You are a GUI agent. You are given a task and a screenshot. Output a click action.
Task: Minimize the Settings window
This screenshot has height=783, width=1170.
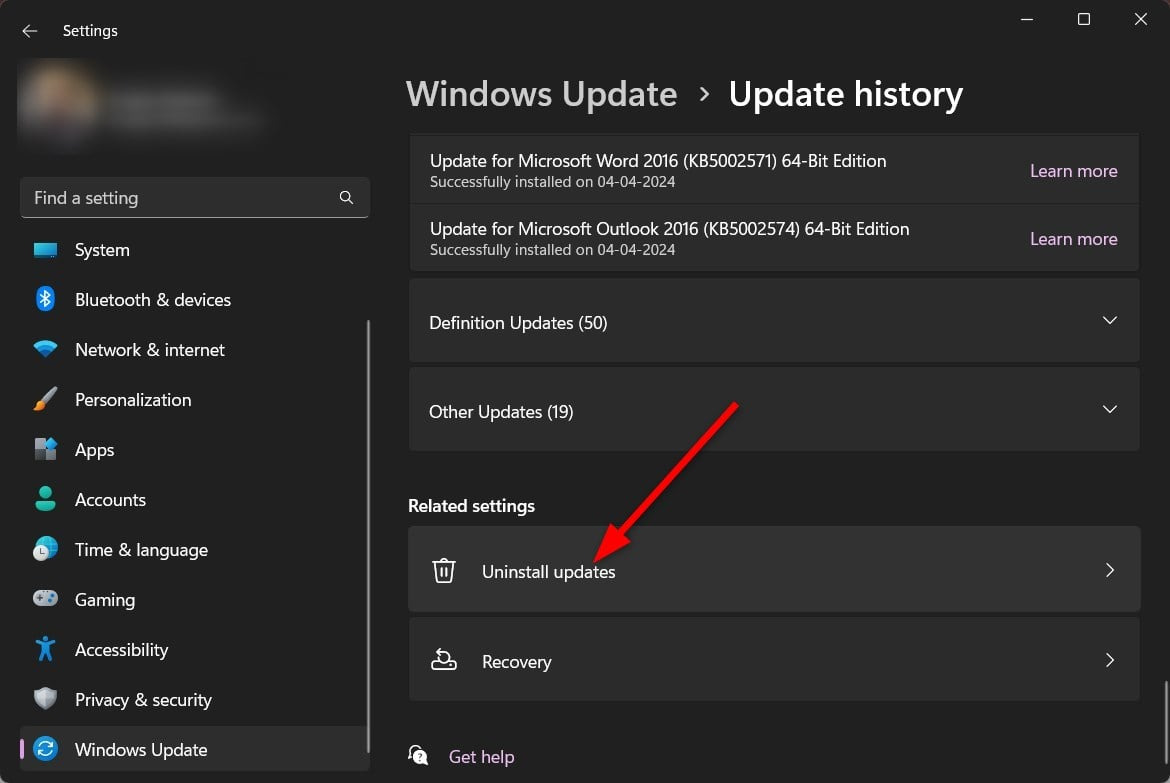point(1027,19)
